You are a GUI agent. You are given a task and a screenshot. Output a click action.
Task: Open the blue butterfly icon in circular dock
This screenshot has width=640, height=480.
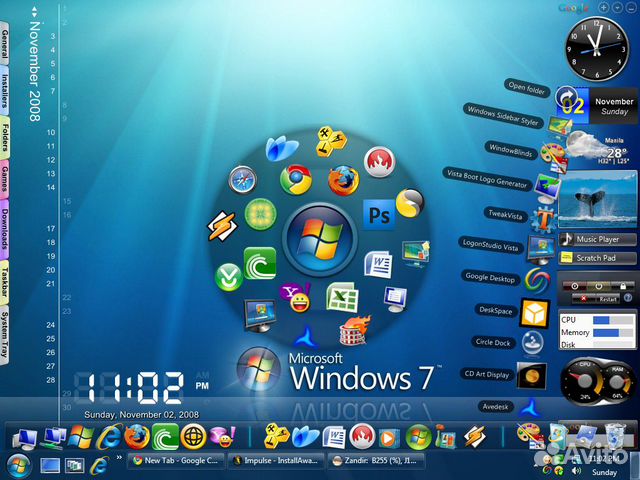click(x=282, y=148)
